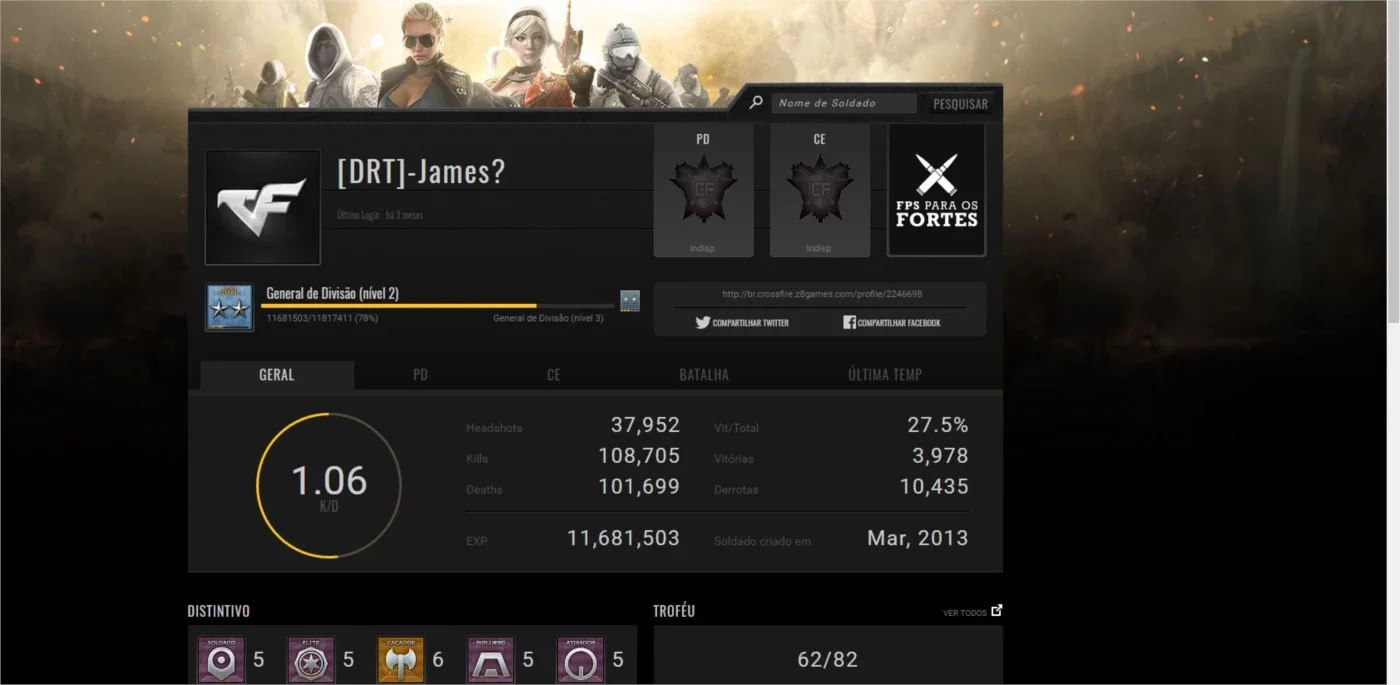Click the rank experience progress bar
1400x685 pixels.
[x=438, y=306]
